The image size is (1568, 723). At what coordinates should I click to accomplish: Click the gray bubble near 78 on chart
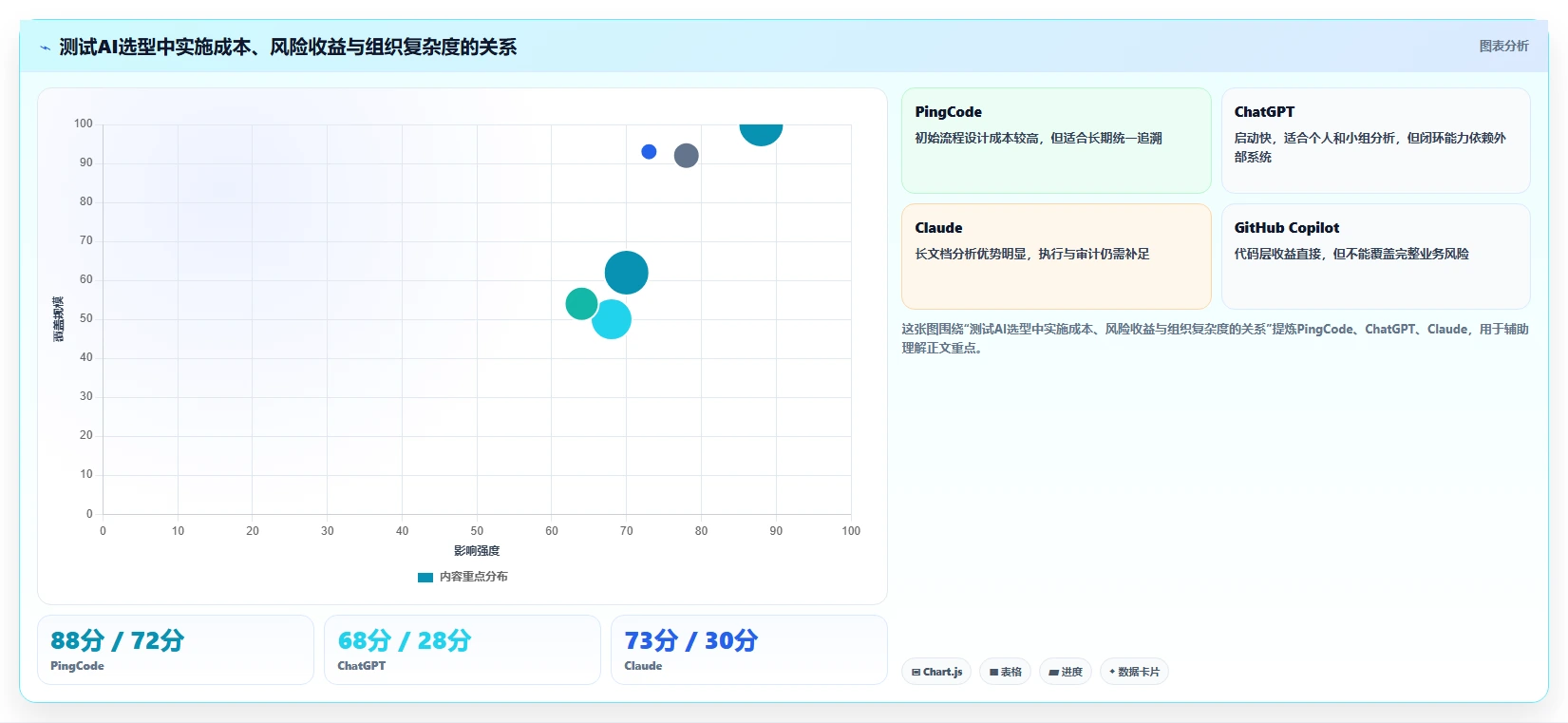click(687, 156)
